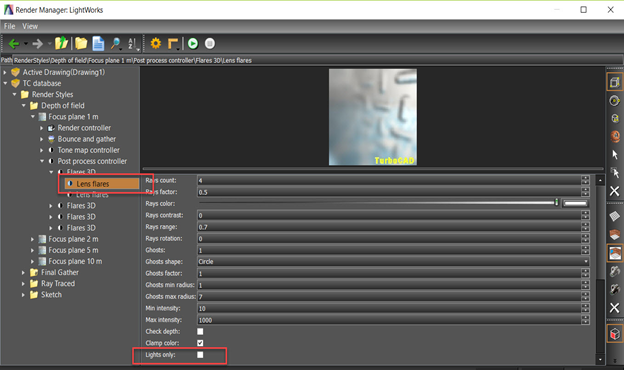Click the gray forward arrow icon

pos(37,43)
